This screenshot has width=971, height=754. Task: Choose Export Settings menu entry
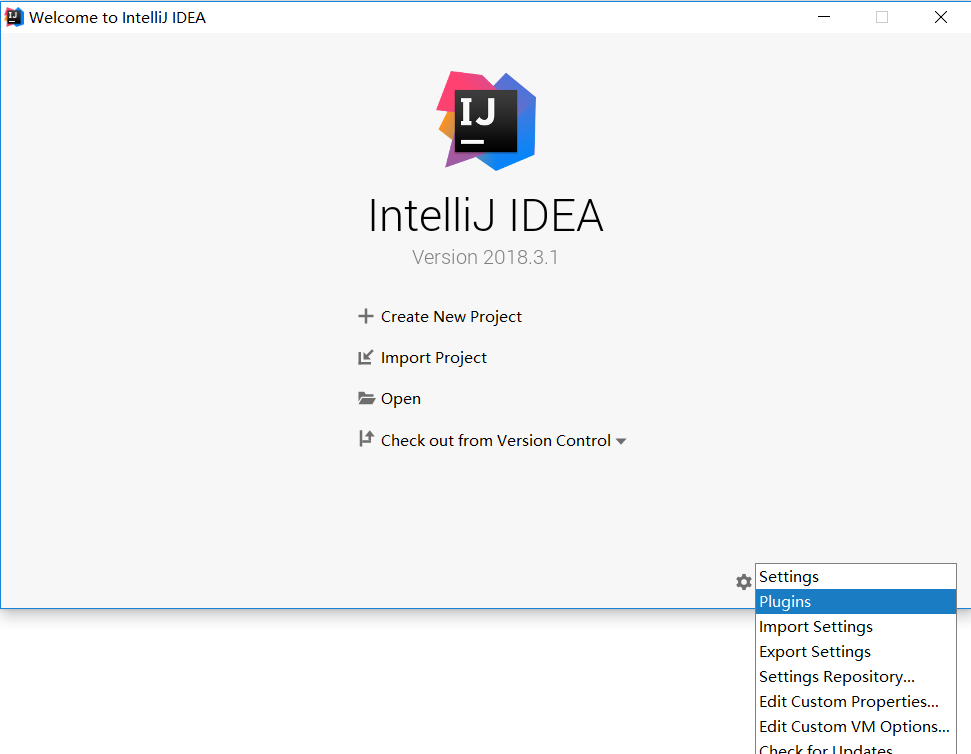tap(856, 651)
